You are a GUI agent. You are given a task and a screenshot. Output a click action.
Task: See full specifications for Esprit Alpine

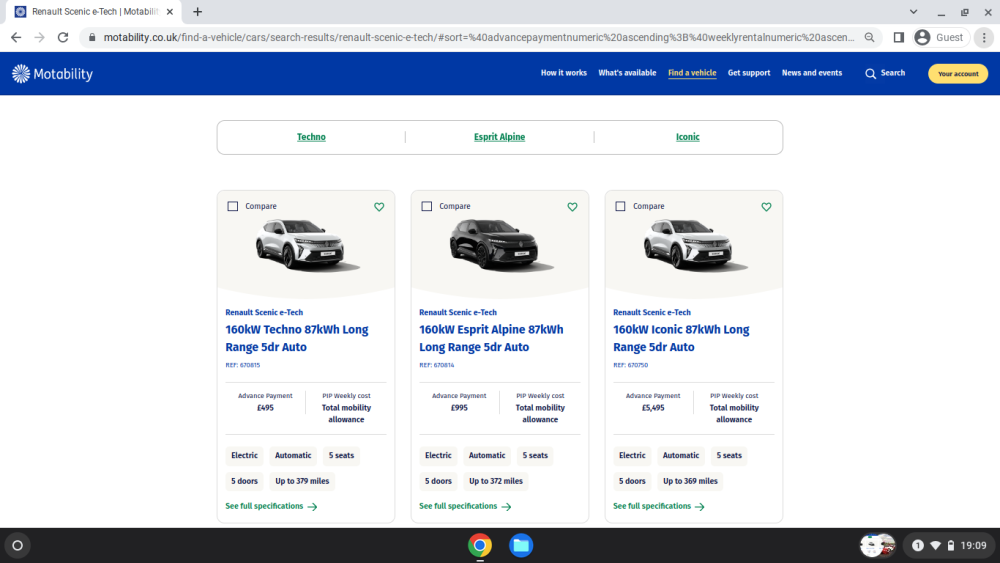[465, 506]
